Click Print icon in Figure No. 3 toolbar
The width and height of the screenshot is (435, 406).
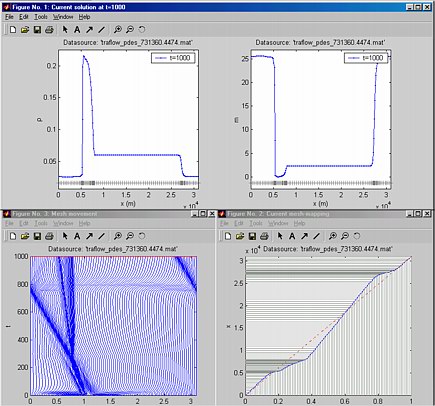[x=49, y=236]
